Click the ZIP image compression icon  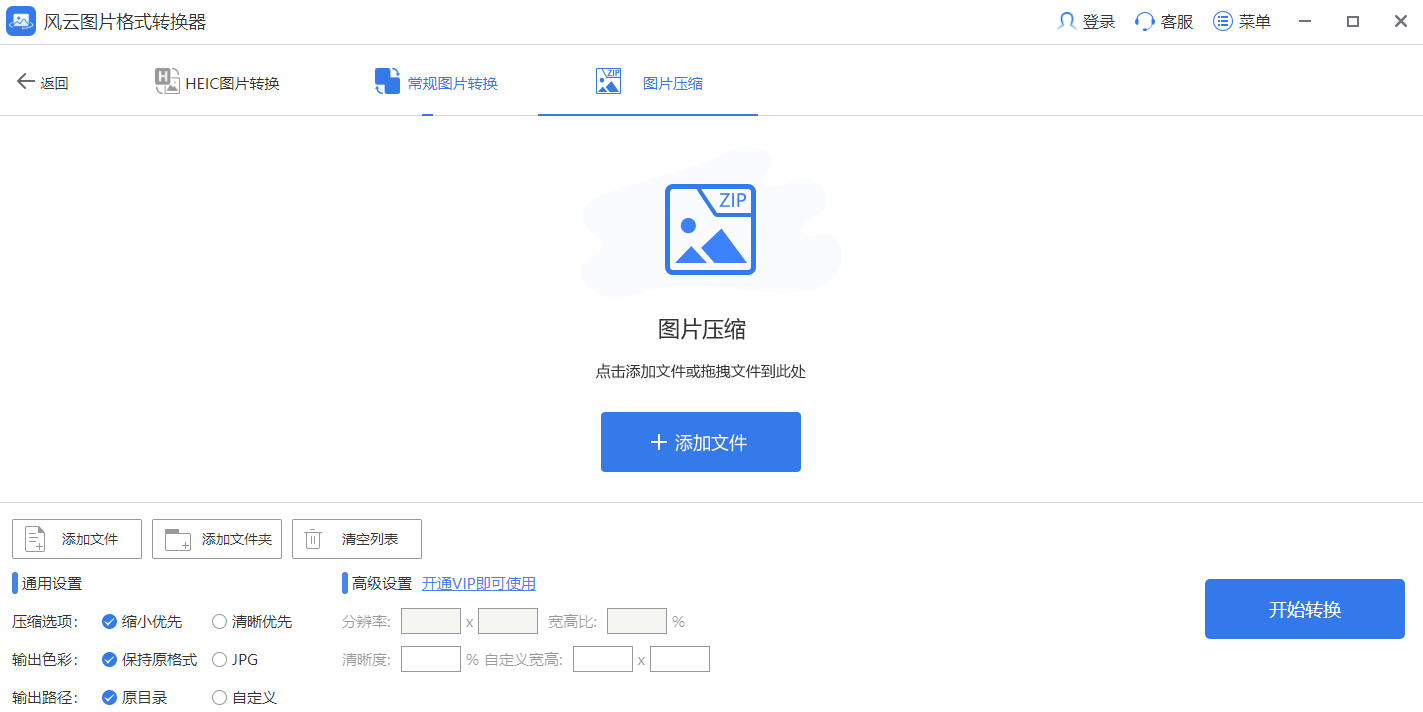(608, 79)
